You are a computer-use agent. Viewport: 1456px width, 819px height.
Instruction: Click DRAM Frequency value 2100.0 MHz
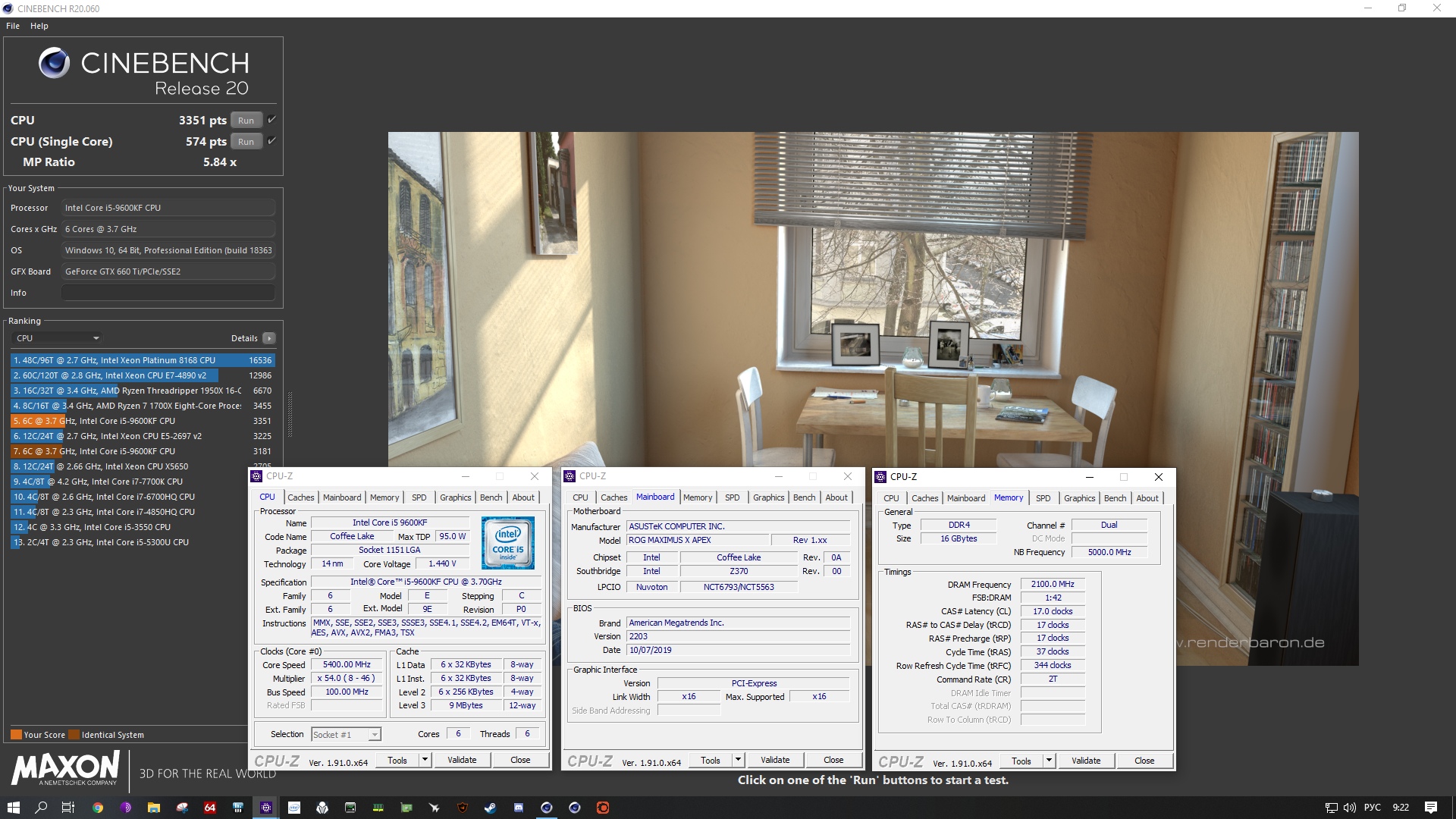[x=1053, y=584]
